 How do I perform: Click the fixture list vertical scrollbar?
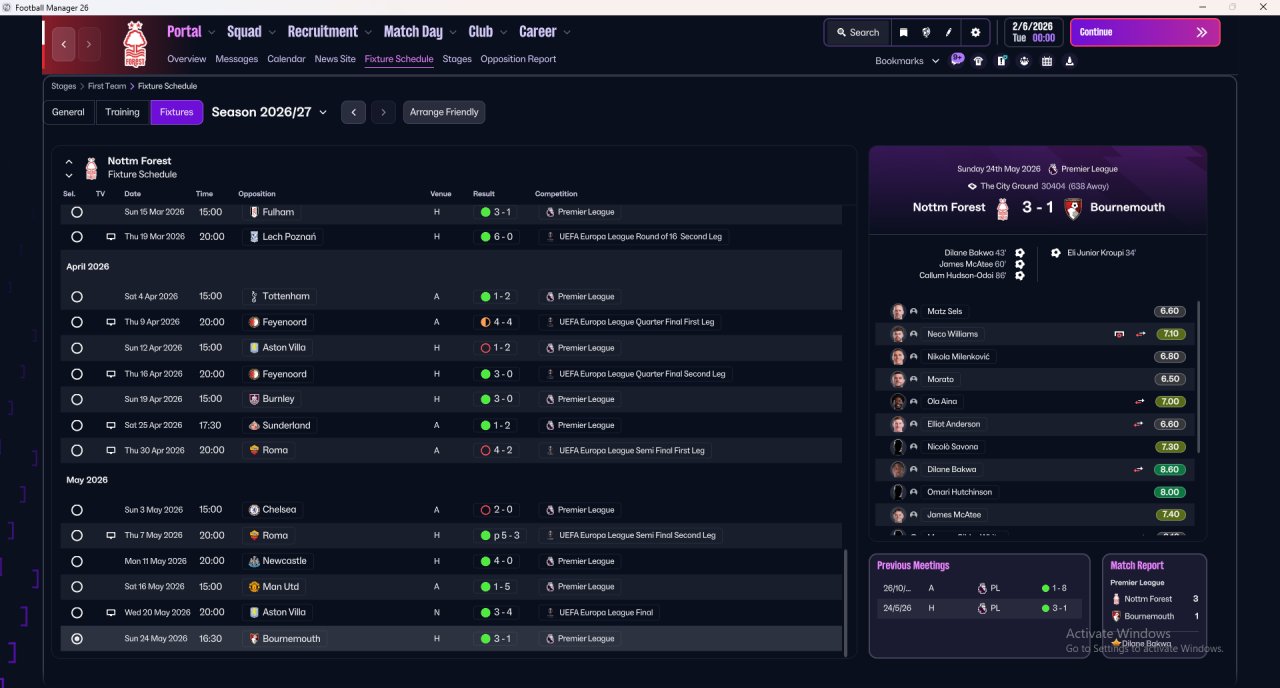tap(846, 602)
